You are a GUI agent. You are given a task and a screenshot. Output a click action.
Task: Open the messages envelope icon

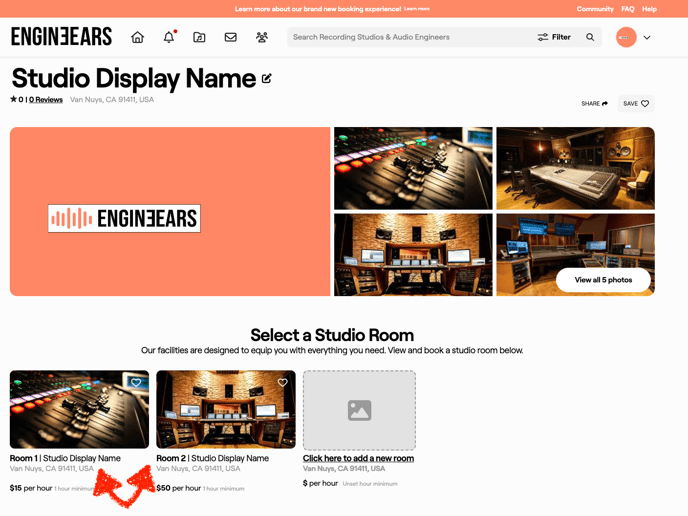click(x=231, y=37)
